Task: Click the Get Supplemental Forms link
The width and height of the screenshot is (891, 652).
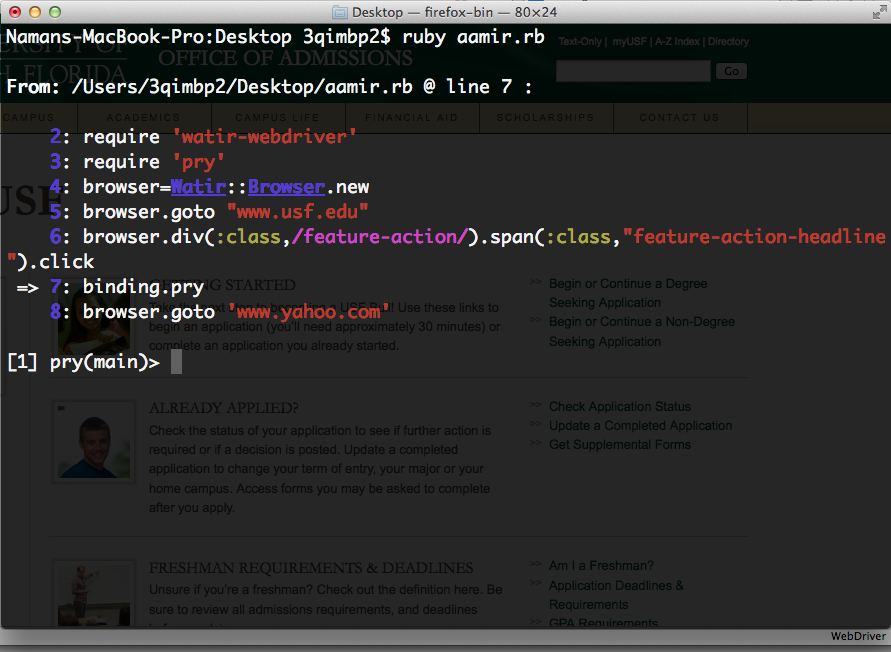Action: point(619,445)
